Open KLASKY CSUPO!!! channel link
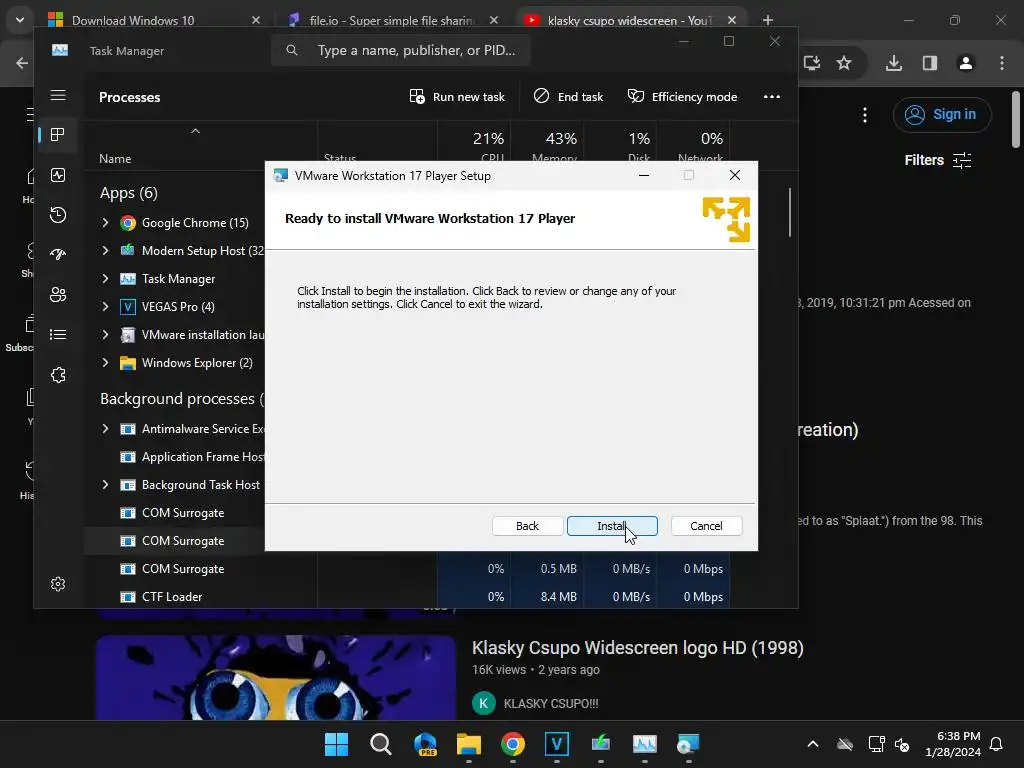Screen dimensions: 1024x768 pyautogui.click(x=551, y=703)
